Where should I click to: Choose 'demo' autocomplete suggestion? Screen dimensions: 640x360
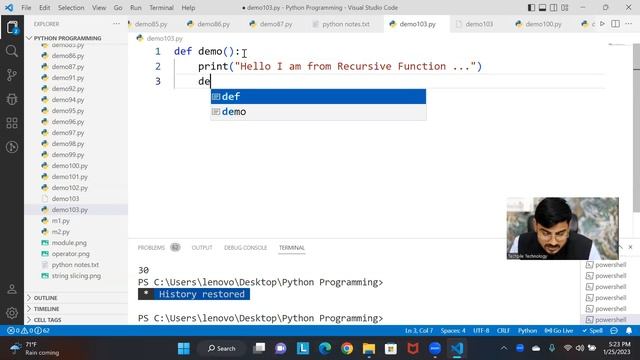(318, 112)
